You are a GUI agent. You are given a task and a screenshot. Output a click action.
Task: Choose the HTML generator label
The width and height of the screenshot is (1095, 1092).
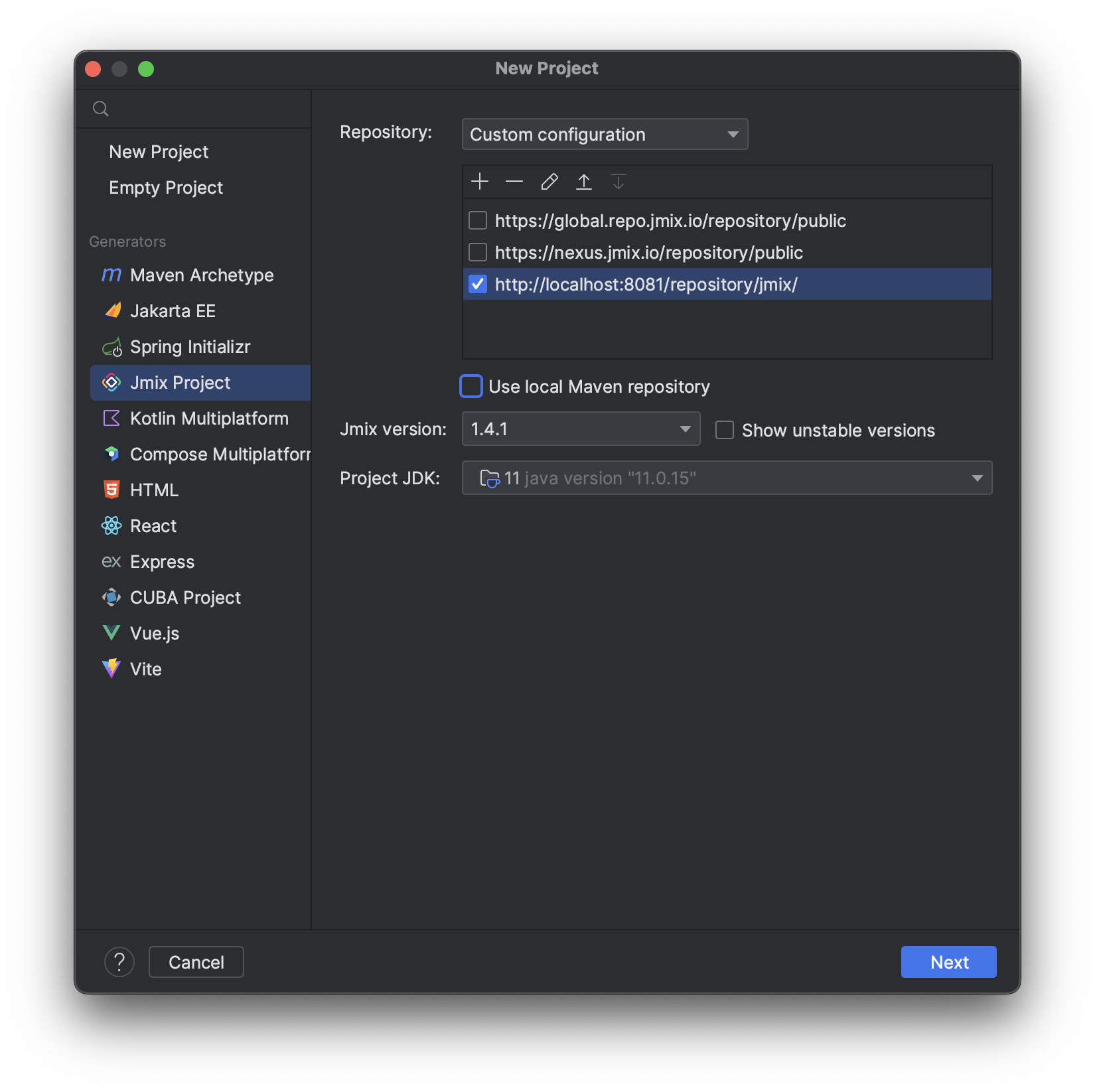tap(154, 490)
